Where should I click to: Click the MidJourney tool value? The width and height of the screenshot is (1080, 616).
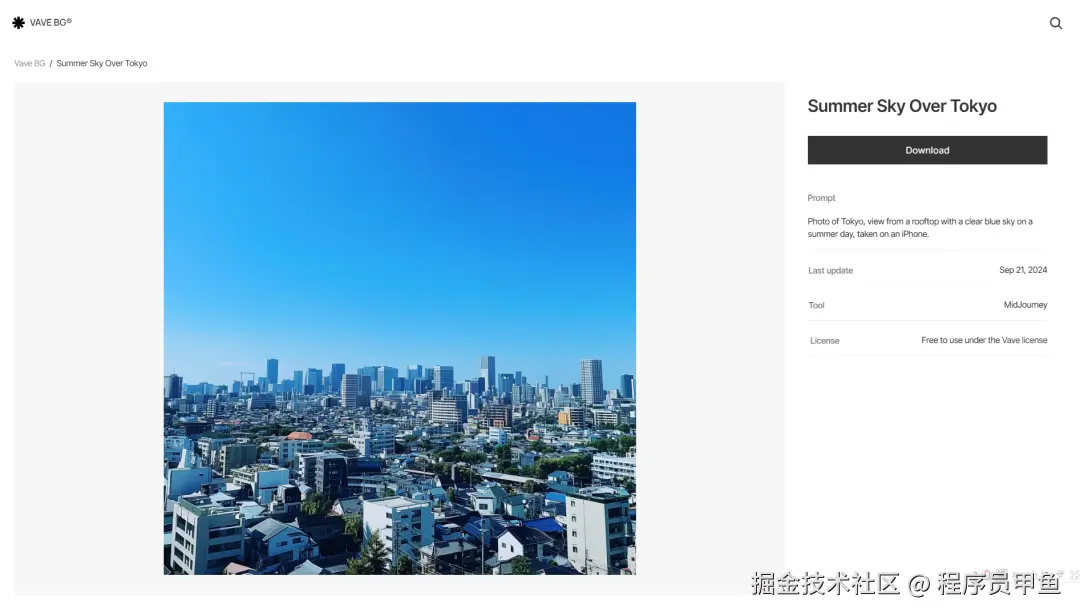pyautogui.click(x=1025, y=305)
